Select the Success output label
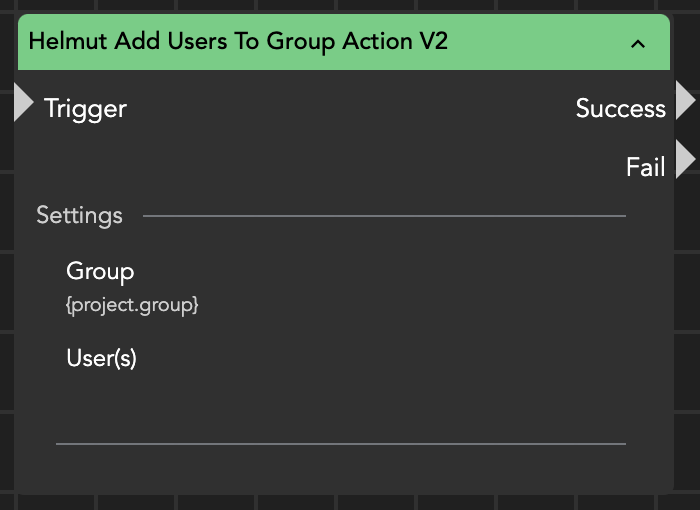This screenshot has height=510, width=700. pyautogui.click(x=620, y=109)
